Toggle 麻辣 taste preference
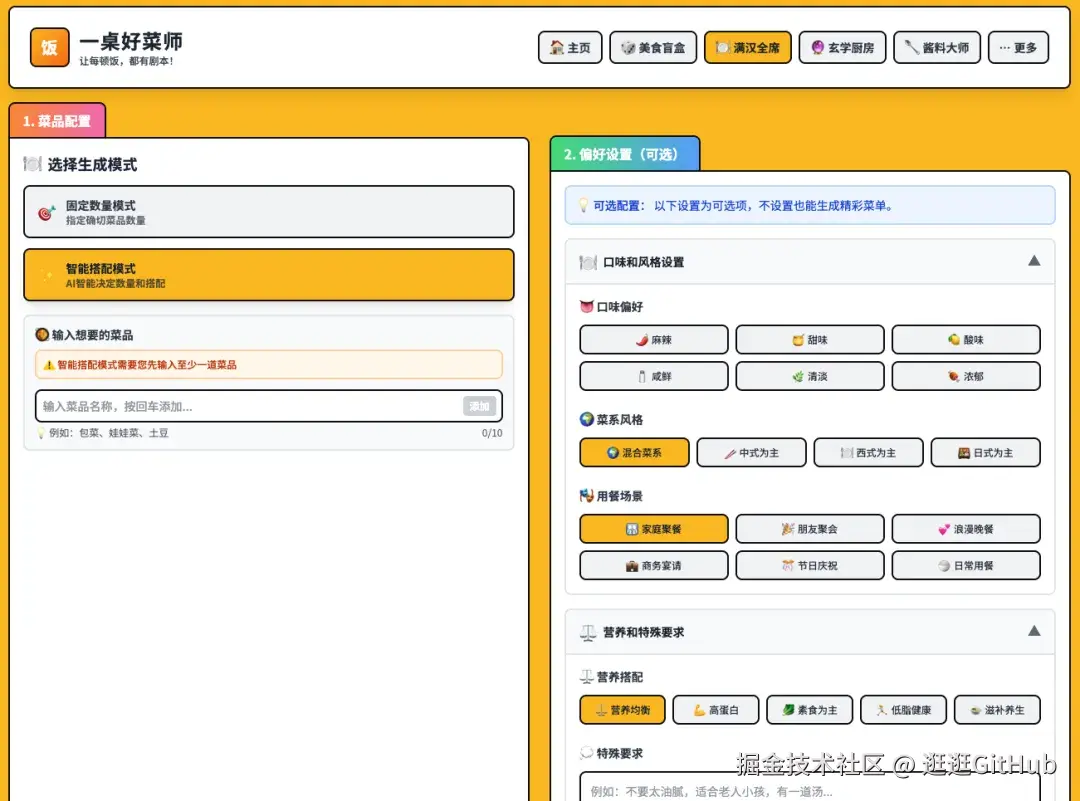The image size is (1080, 801). click(654, 340)
